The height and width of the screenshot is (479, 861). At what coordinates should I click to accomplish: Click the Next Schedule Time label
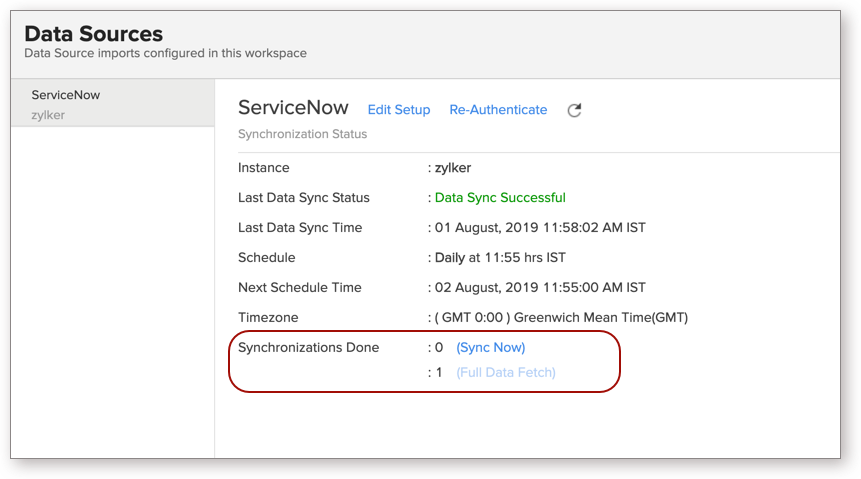[x=299, y=287]
